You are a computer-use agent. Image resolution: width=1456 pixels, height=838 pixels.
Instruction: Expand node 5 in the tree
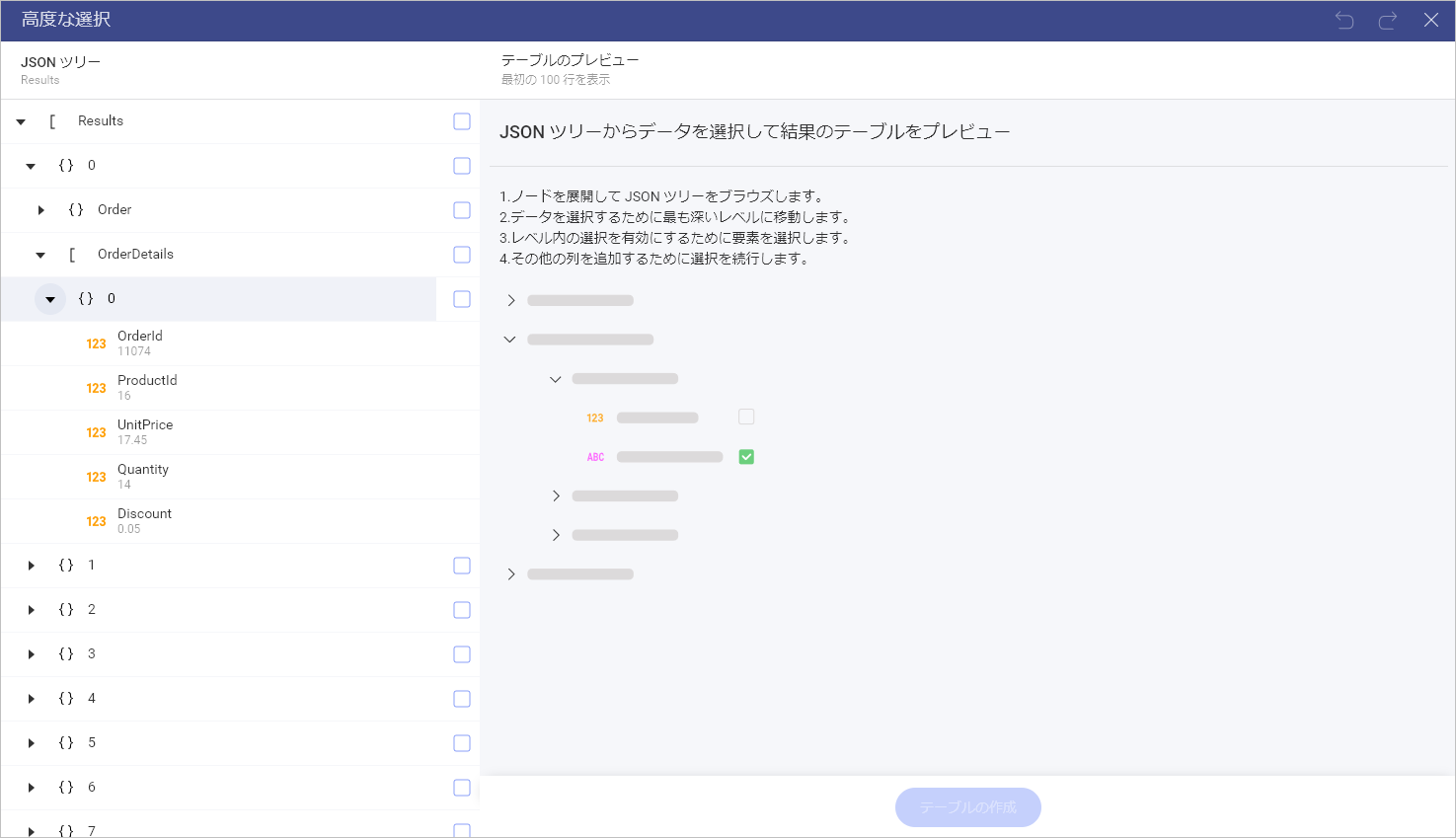click(31, 743)
